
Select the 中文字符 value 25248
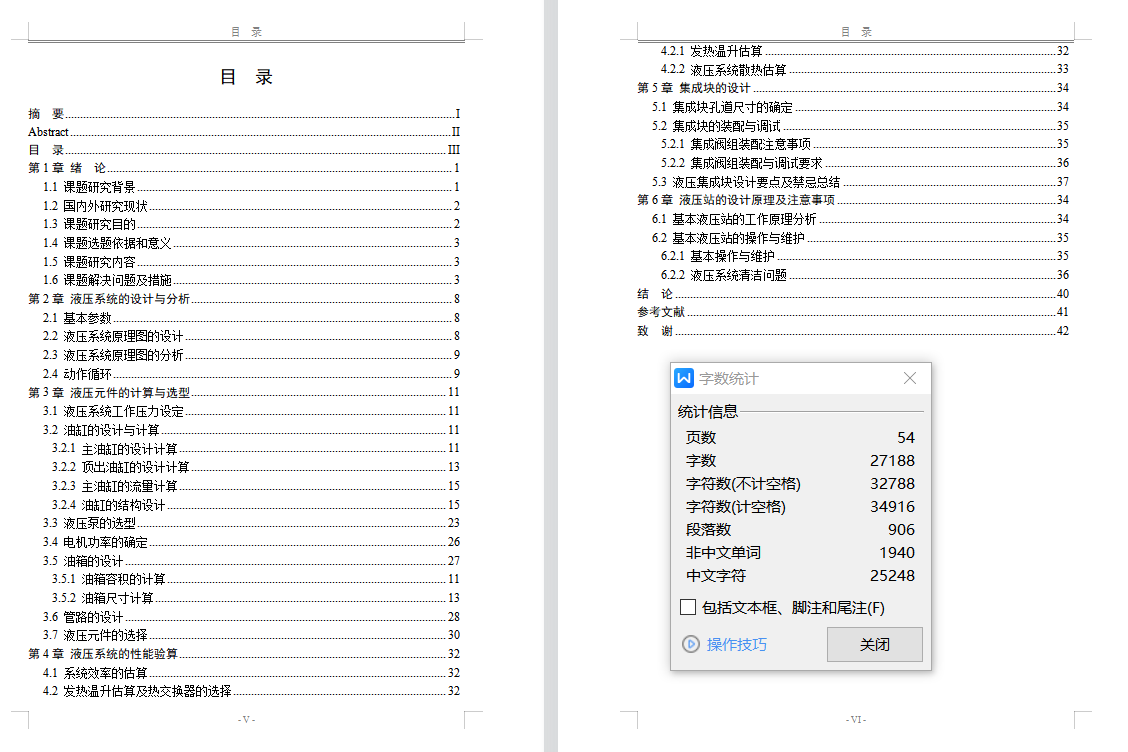coord(892,576)
